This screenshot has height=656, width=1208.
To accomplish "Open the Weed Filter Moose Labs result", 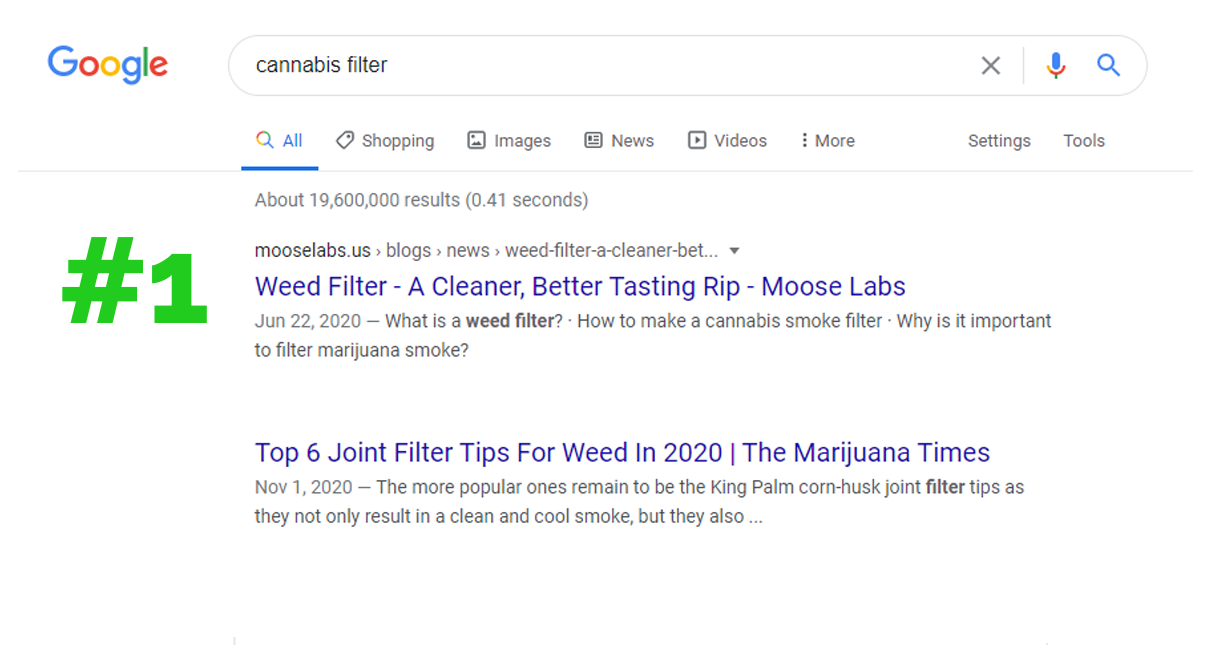I will pyautogui.click(x=580, y=287).
